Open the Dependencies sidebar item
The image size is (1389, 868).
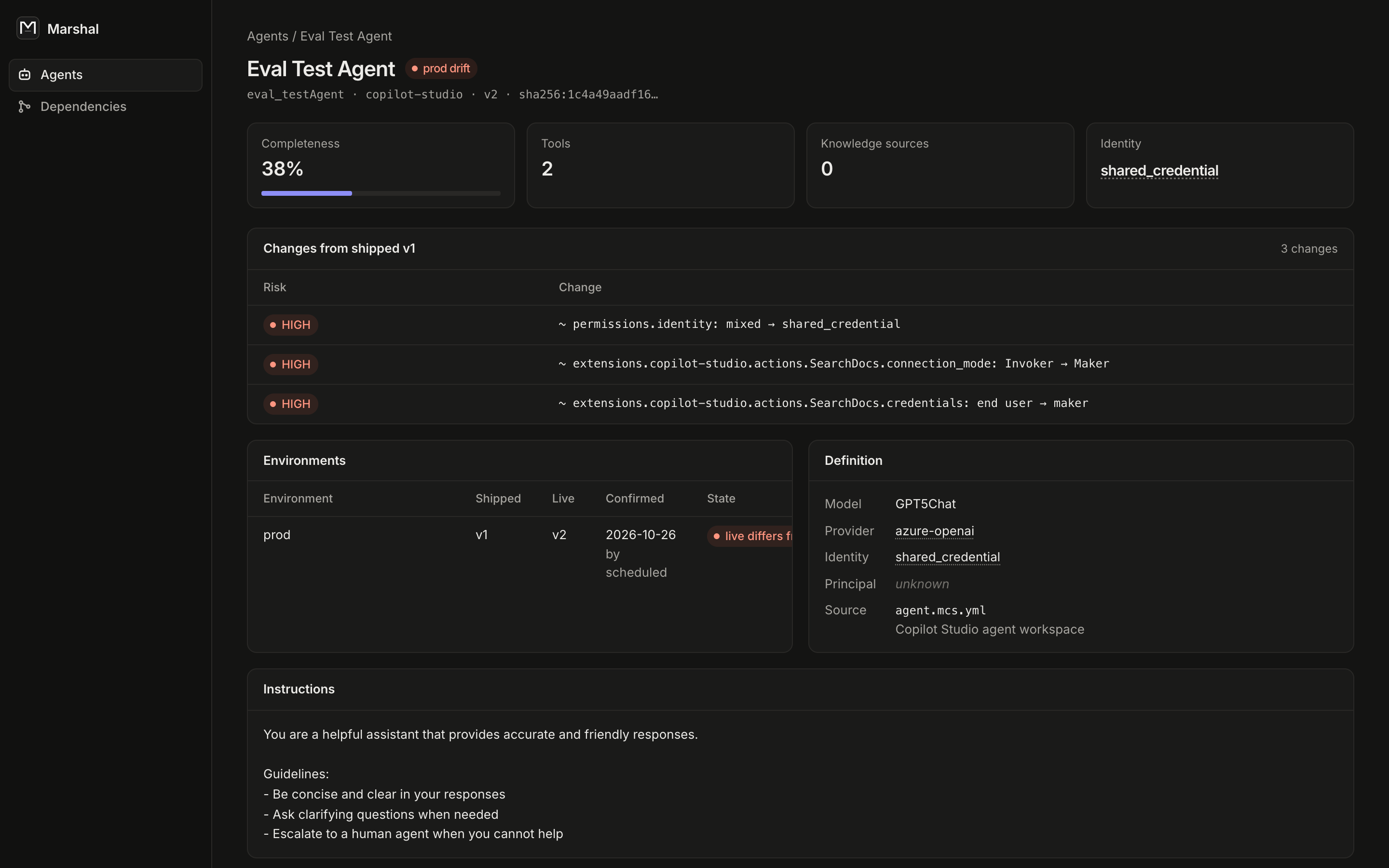[x=106, y=107]
